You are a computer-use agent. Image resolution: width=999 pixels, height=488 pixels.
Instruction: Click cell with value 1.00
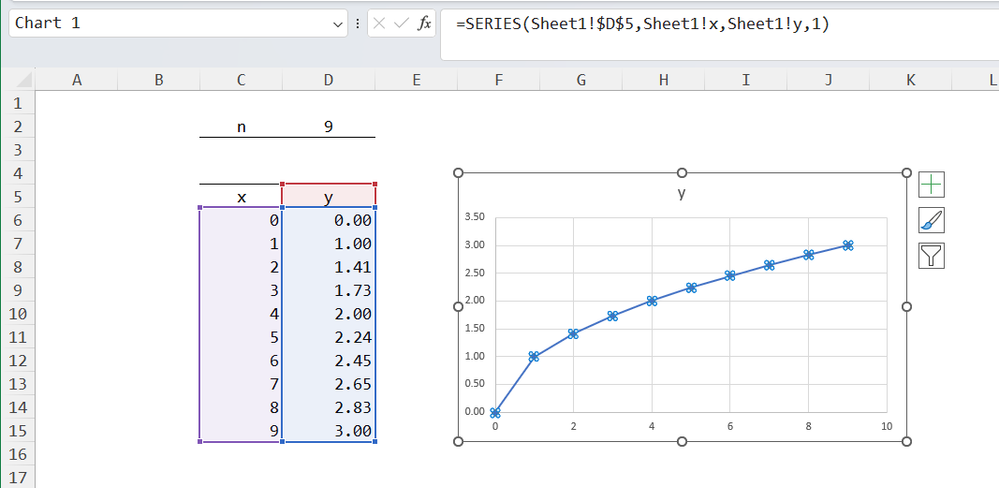[x=328, y=244]
